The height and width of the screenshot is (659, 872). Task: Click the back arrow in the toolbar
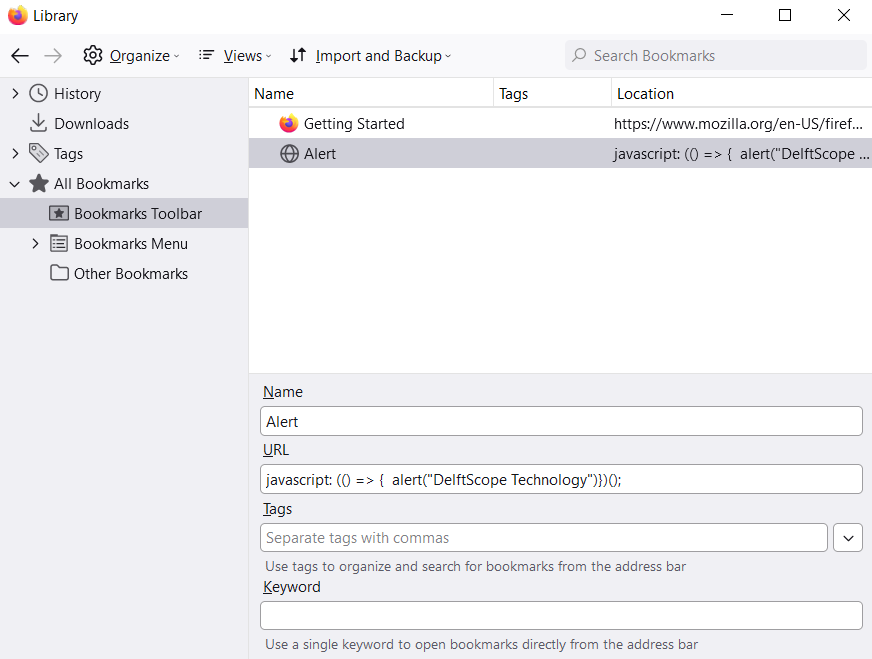click(x=20, y=56)
